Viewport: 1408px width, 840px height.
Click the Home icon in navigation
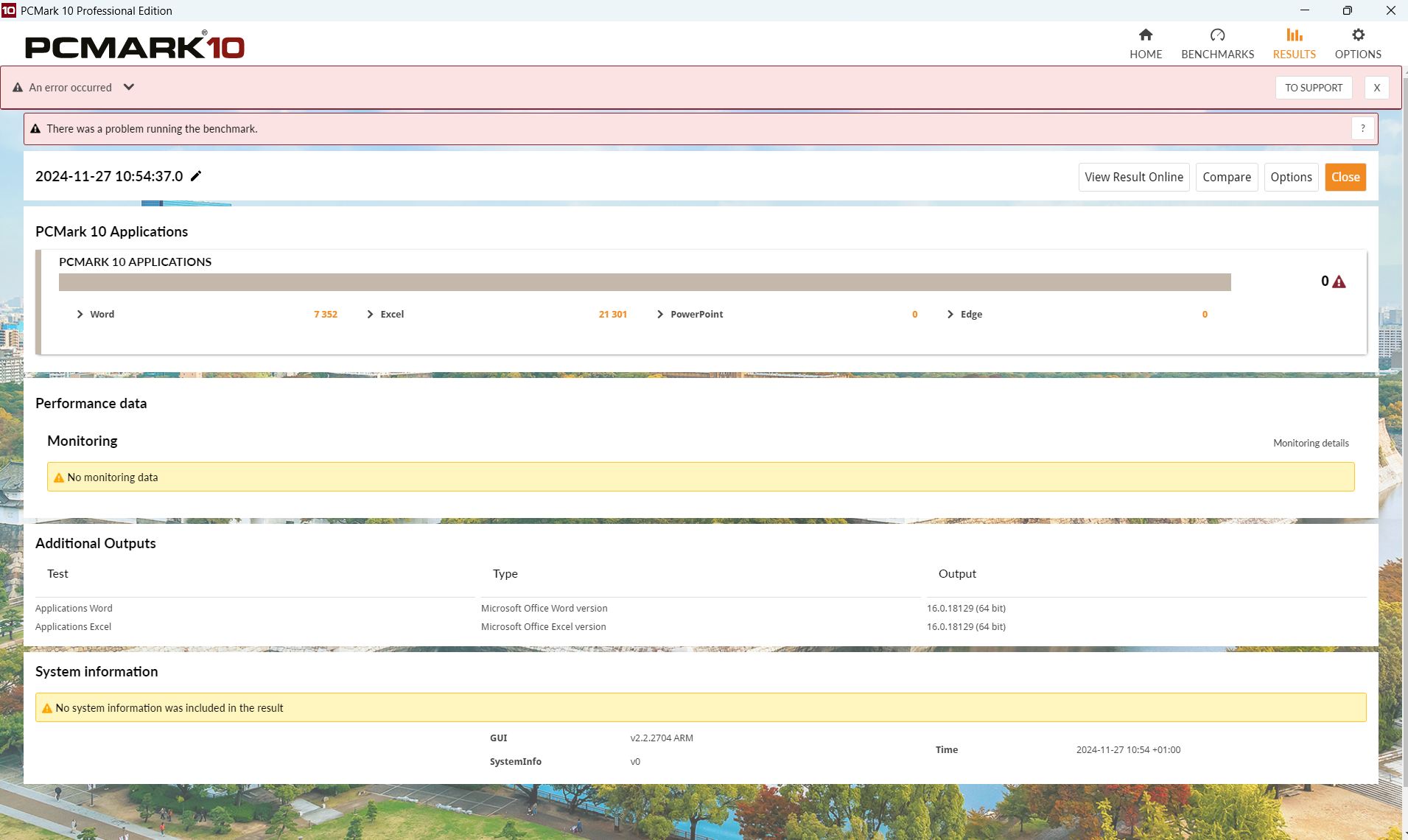pos(1145,35)
